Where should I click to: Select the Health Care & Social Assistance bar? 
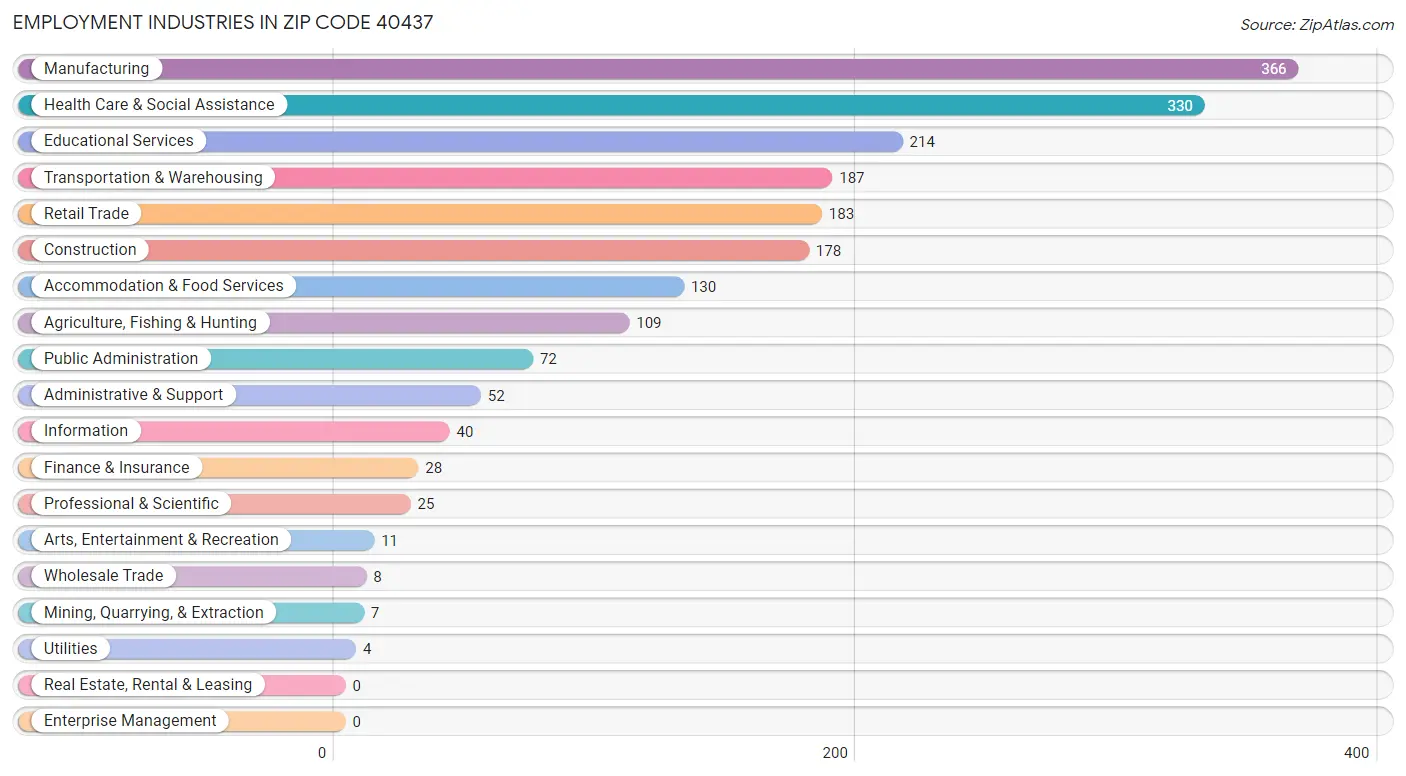(x=611, y=105)
